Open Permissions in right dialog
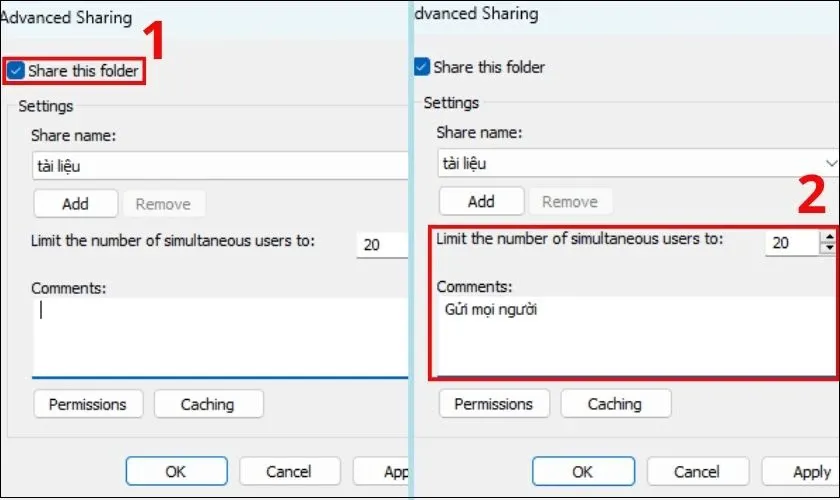The image size is (840, 500). (x=494, y=404)
